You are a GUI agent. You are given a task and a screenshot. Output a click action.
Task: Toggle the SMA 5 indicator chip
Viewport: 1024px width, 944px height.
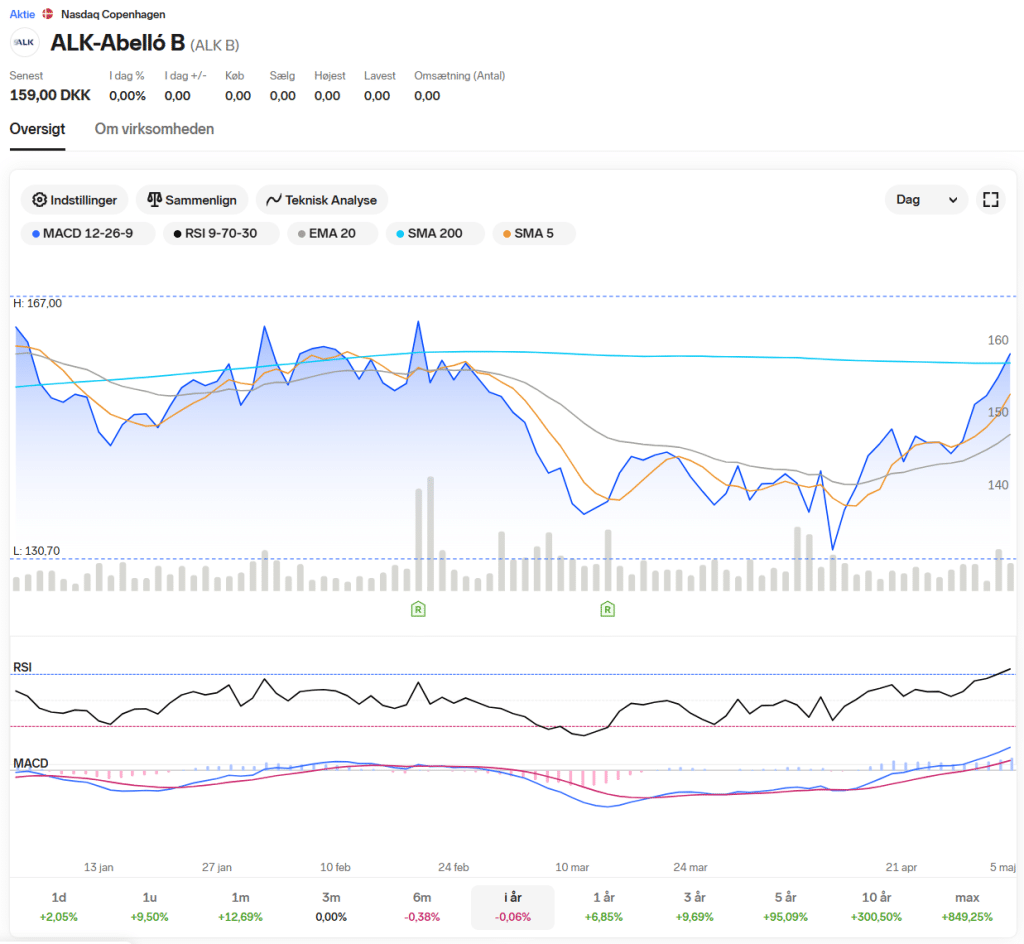pyautogui.click(x=533, y=234)
